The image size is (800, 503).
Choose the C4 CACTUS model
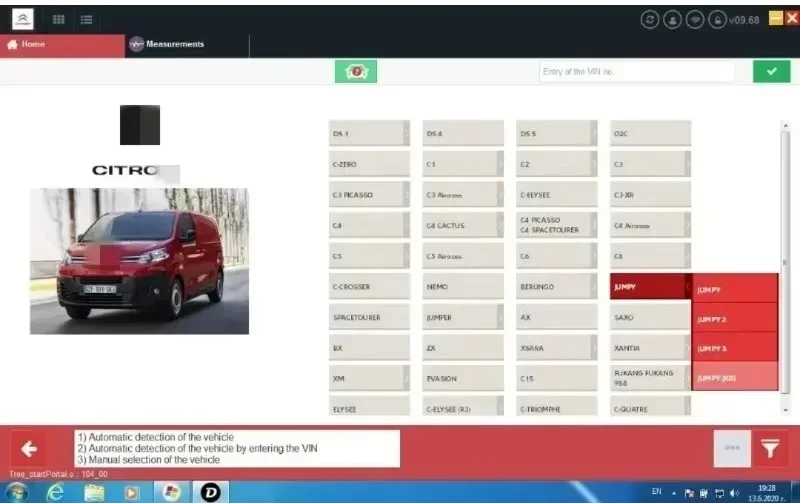(x=463, y=225)
